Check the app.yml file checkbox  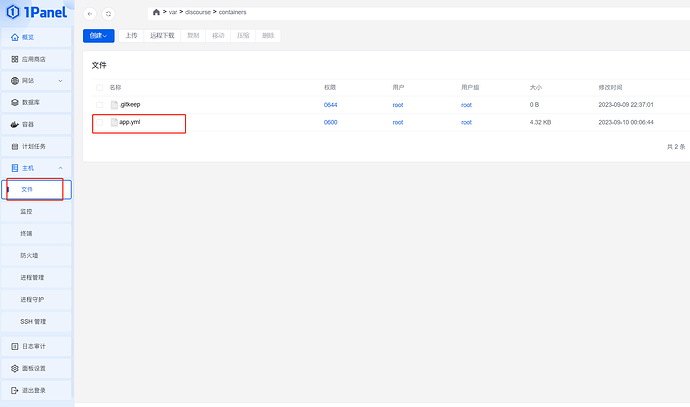coord(100,122)
